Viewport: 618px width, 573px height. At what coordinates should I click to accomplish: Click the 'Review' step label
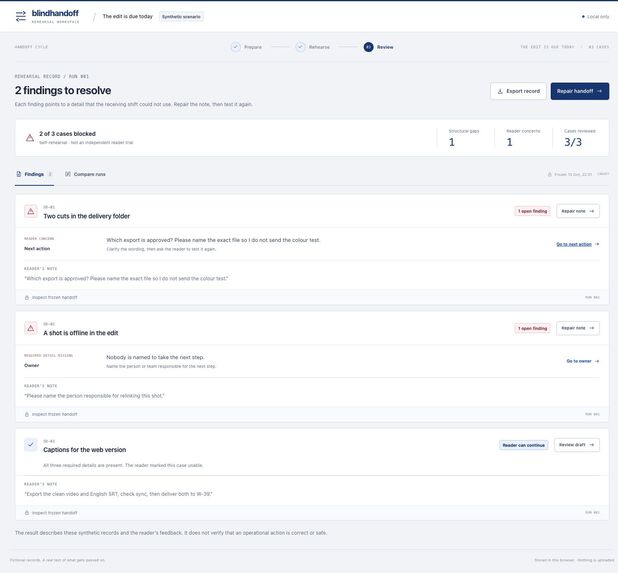click(385, 47)
